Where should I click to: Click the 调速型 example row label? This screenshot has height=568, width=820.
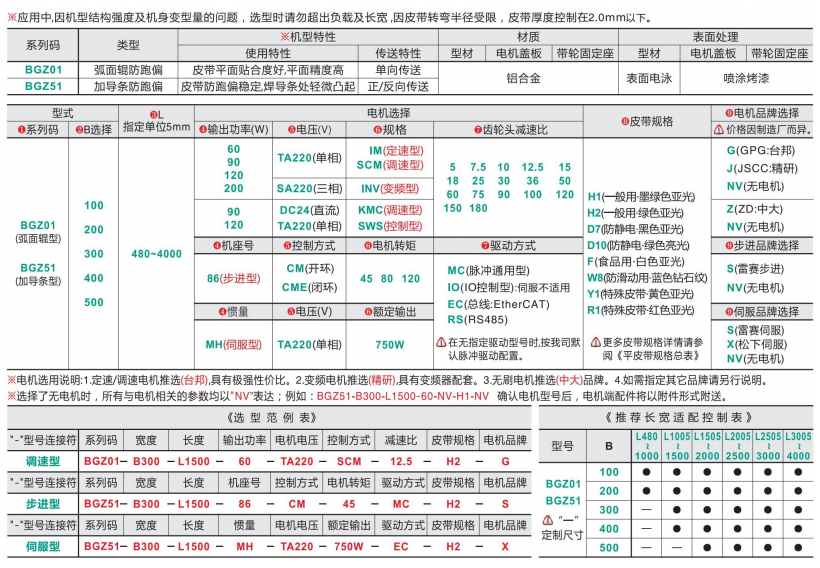[43, 461]
